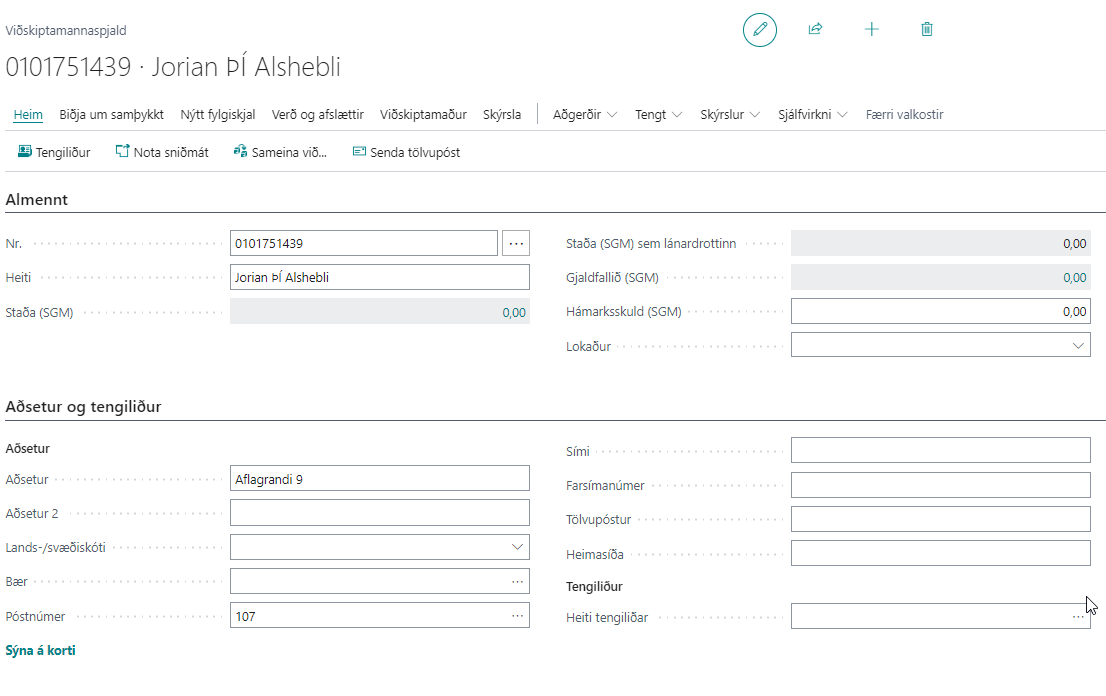Click Senda tölvupóst action
Viewport: 1106px width, 696px height.
pos(406,152)
